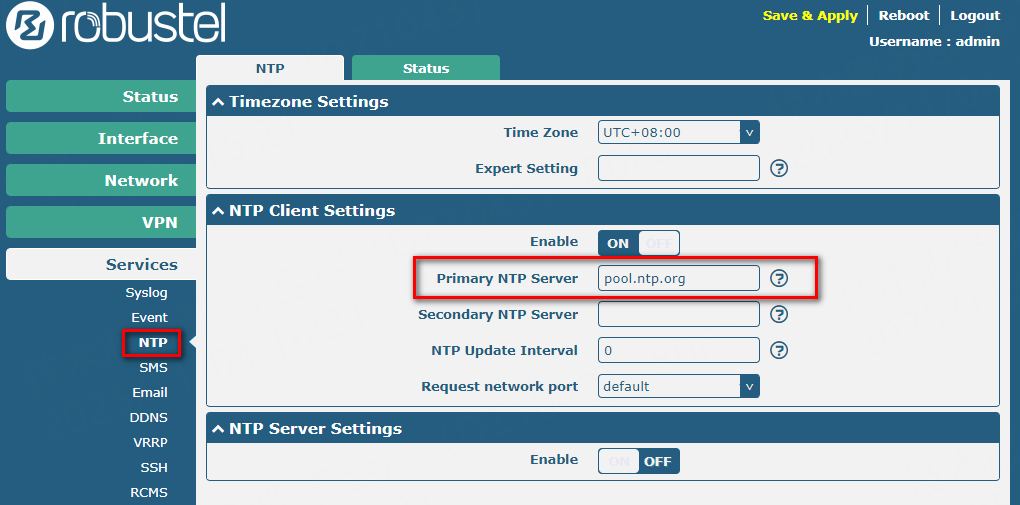
Task: Click the Primary NTP Server input field
Action: 678,278
